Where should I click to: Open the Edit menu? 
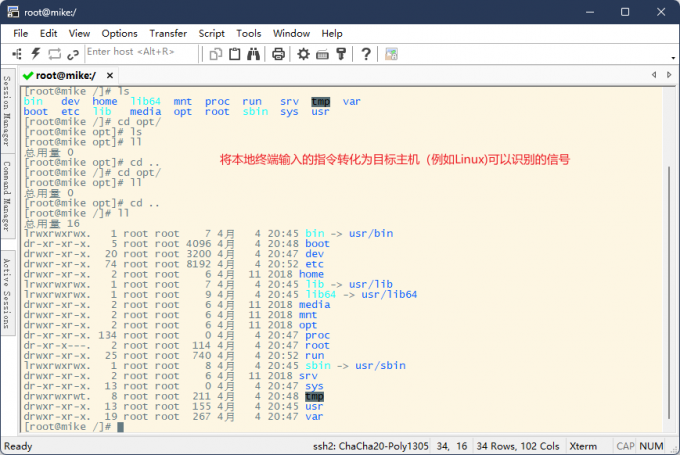(x=48, y=33)
